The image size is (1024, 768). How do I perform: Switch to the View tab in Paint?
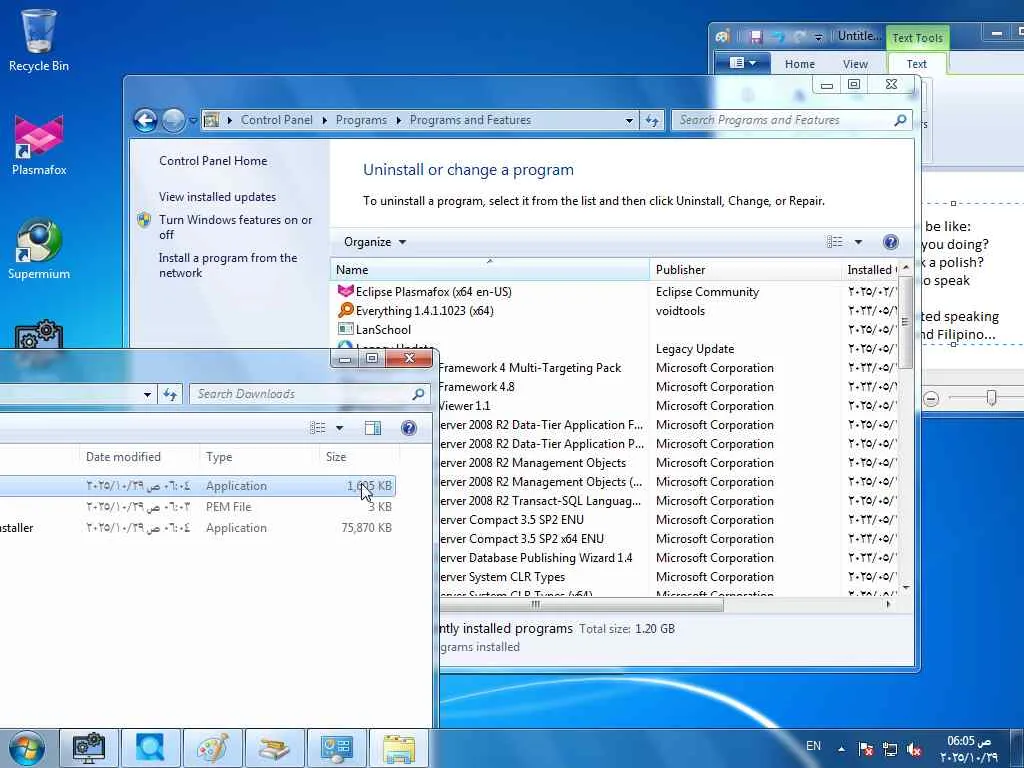click(x=855, y=64)
